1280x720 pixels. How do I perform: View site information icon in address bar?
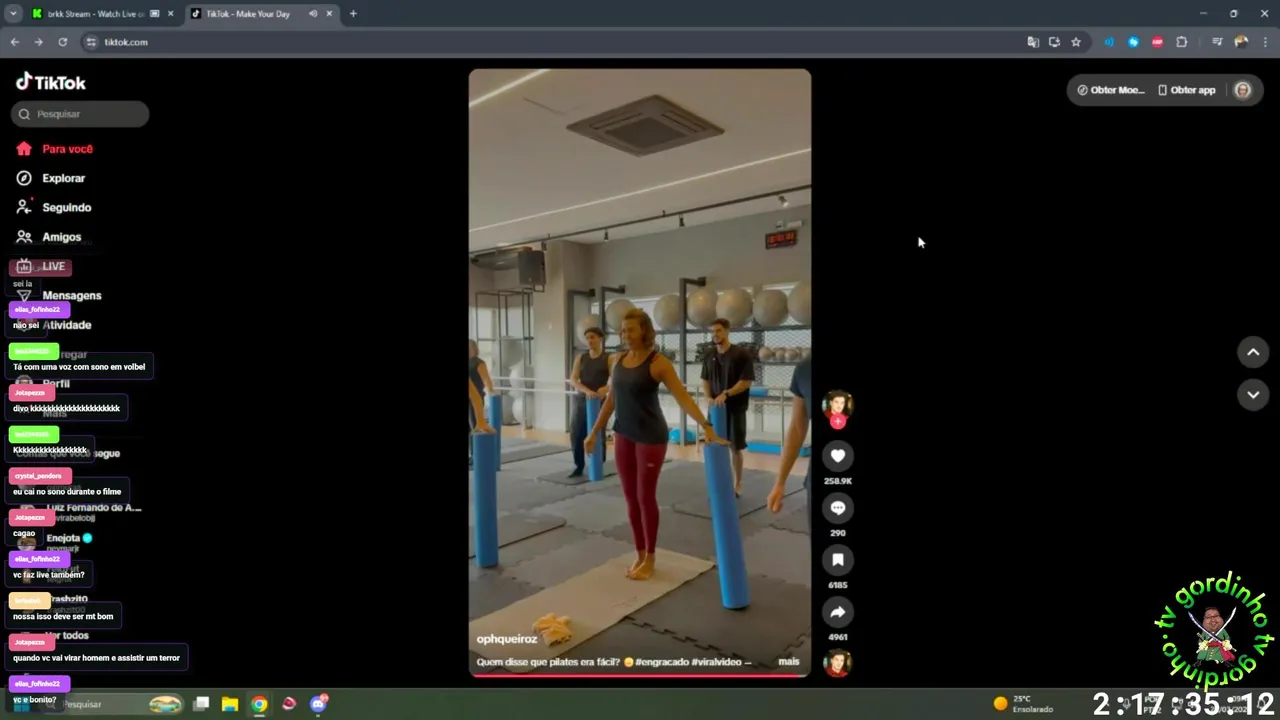tap(91, 42)
